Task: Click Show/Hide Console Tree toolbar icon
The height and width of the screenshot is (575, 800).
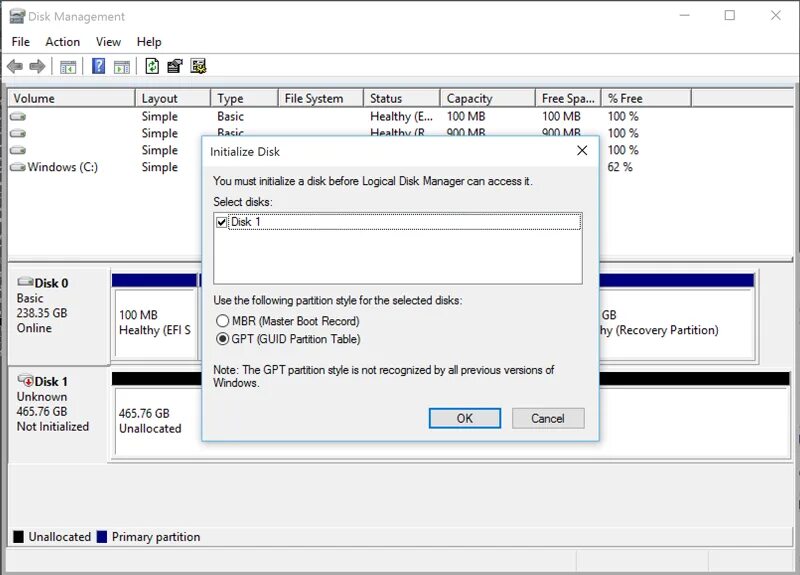Action: (x=68, y=66)
